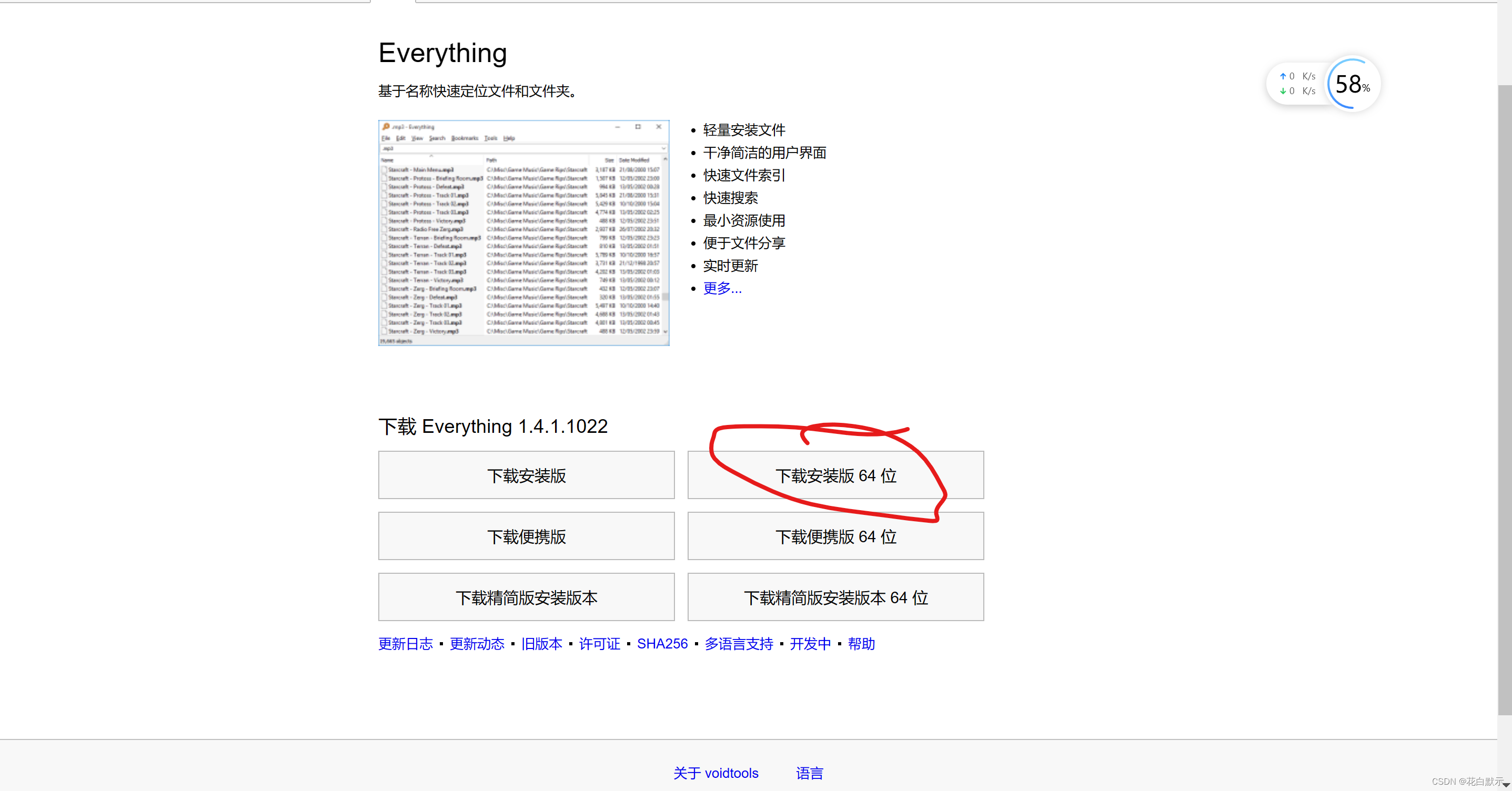
Task: Open the 更新日志 changelog link
Action: (x=405, y=644)
